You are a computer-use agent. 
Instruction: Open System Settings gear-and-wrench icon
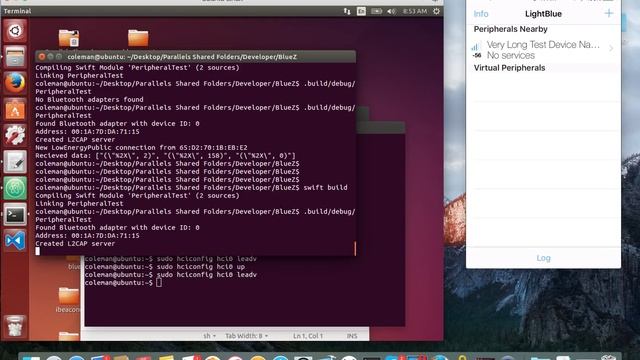pos(15,136)
